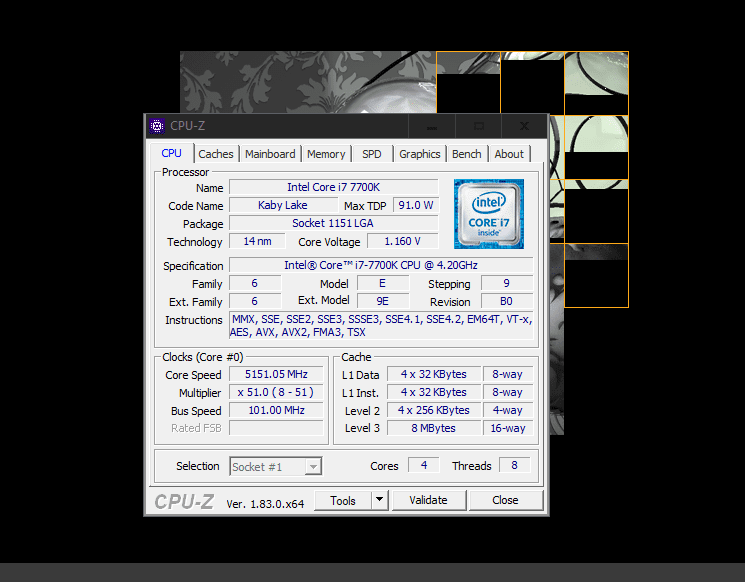
Task: Click the Level 3 8 MBytes value
Action: pyautogui.click(x=434, y=428)
